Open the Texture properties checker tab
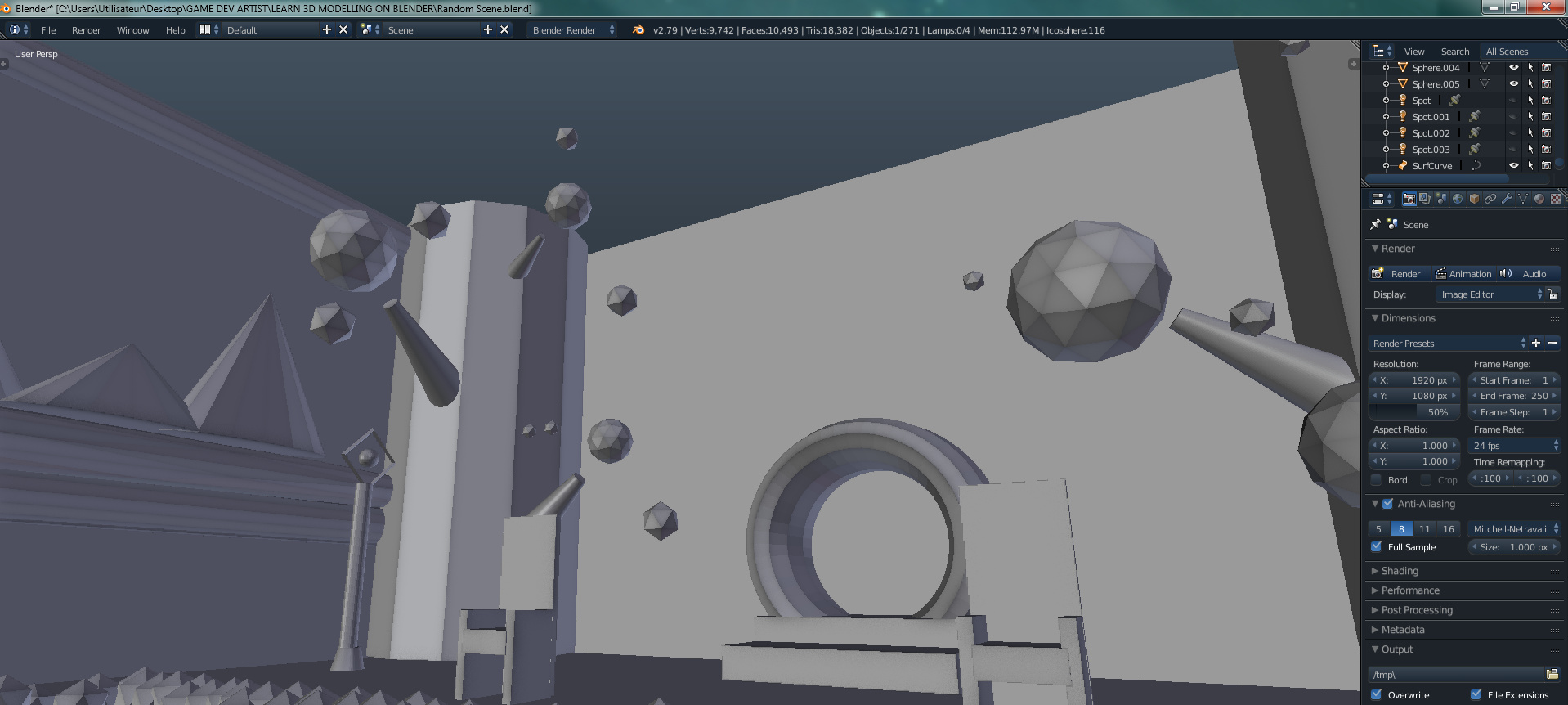 coord(1556,199)
